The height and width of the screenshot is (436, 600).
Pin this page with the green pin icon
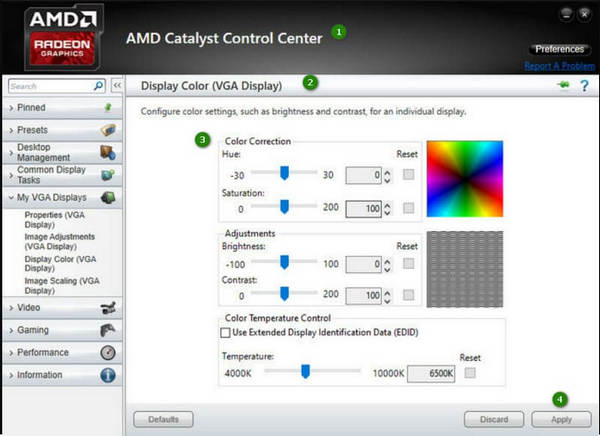[563, 85]
